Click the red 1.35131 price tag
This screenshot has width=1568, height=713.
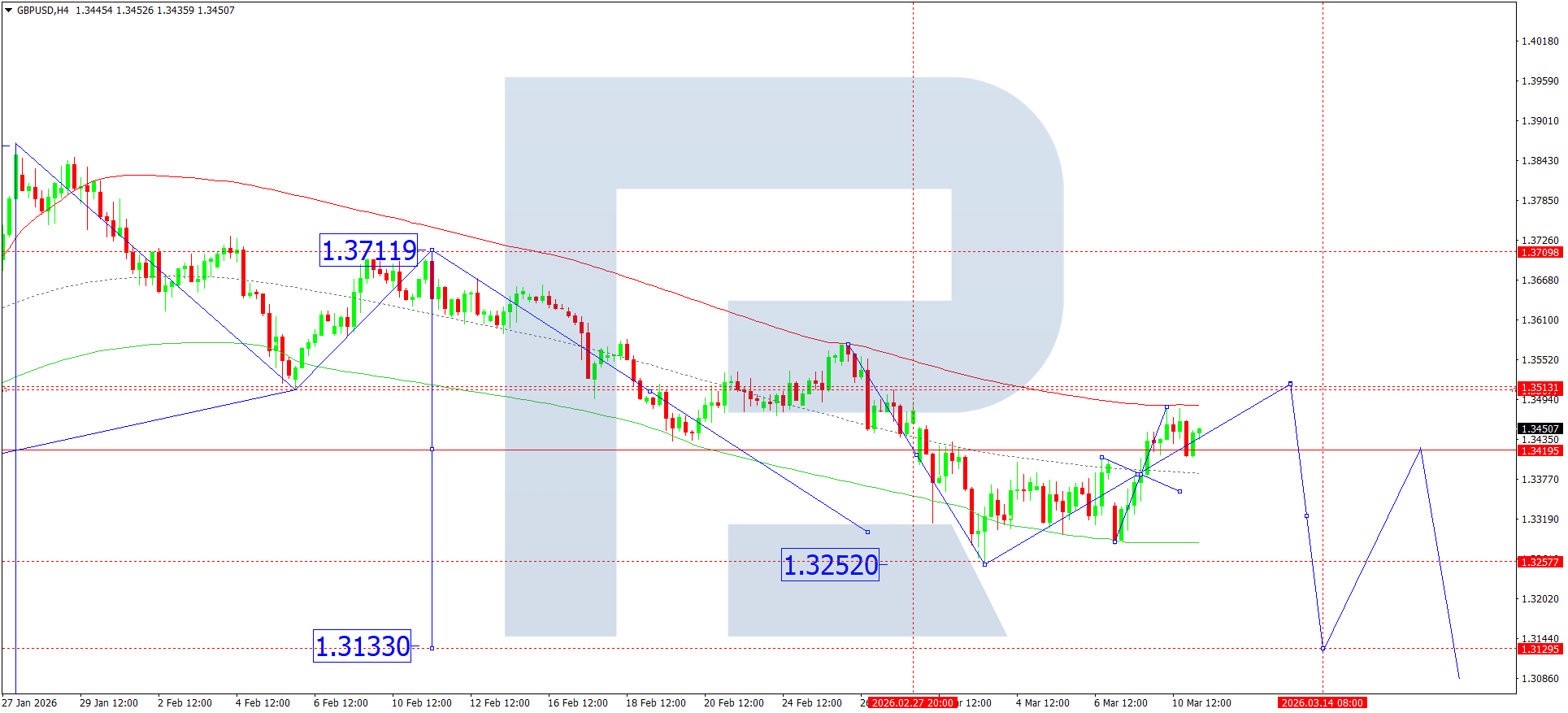(1540, 389)
